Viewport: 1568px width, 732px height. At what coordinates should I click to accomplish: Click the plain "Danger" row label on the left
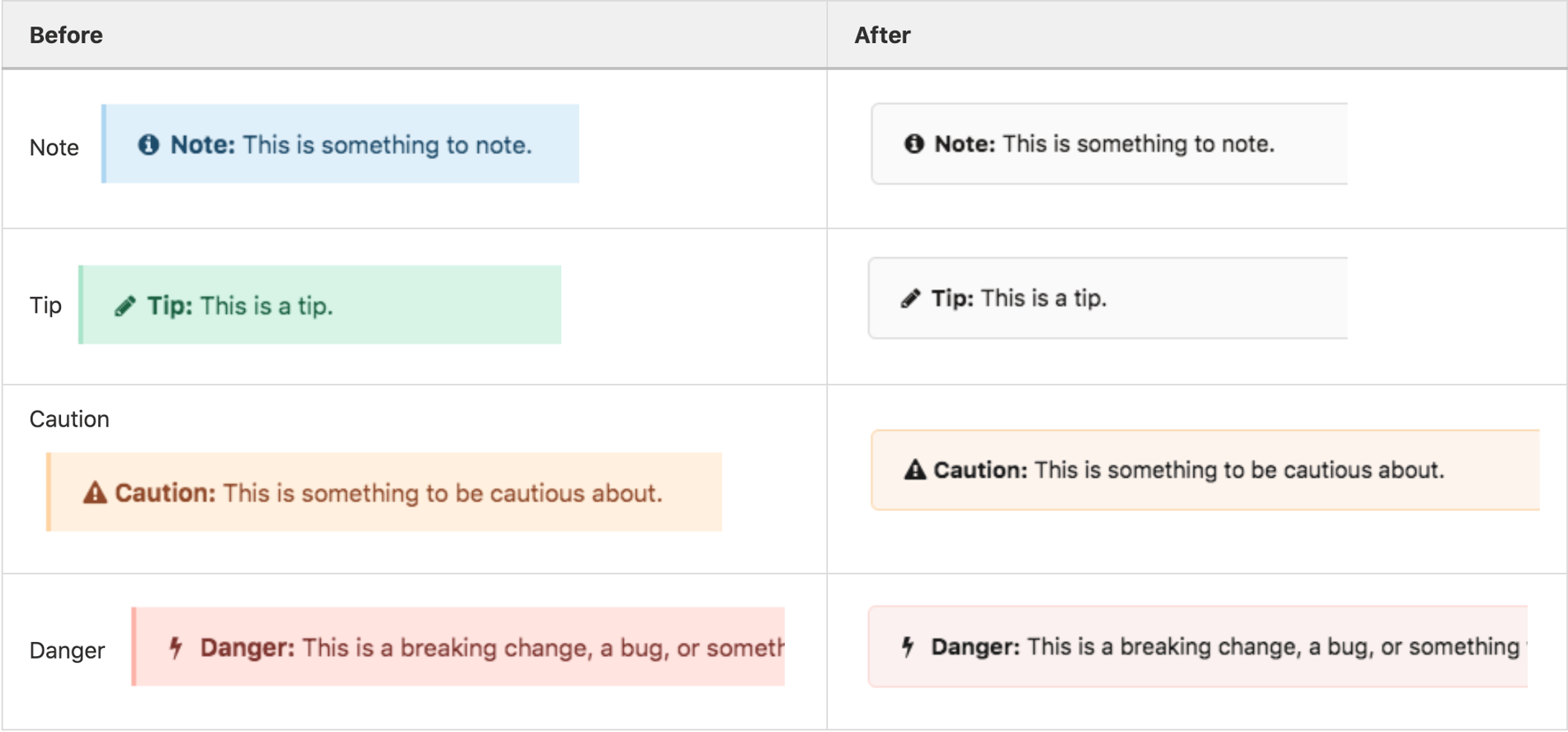click(67, 651)
